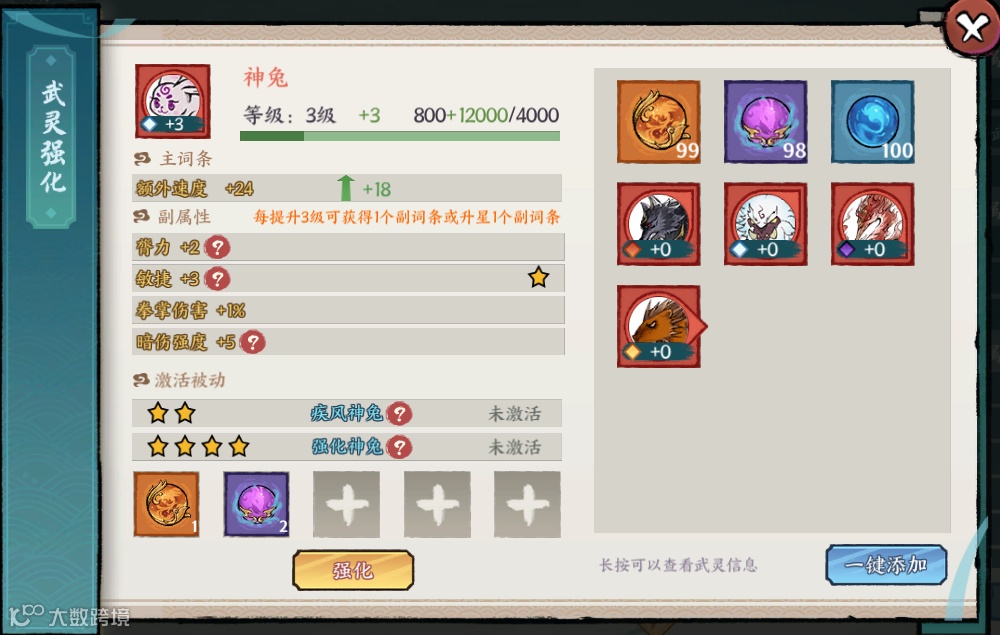Pick the red phoenix spirit icon
1000x635 pixels.
(872, 224)
